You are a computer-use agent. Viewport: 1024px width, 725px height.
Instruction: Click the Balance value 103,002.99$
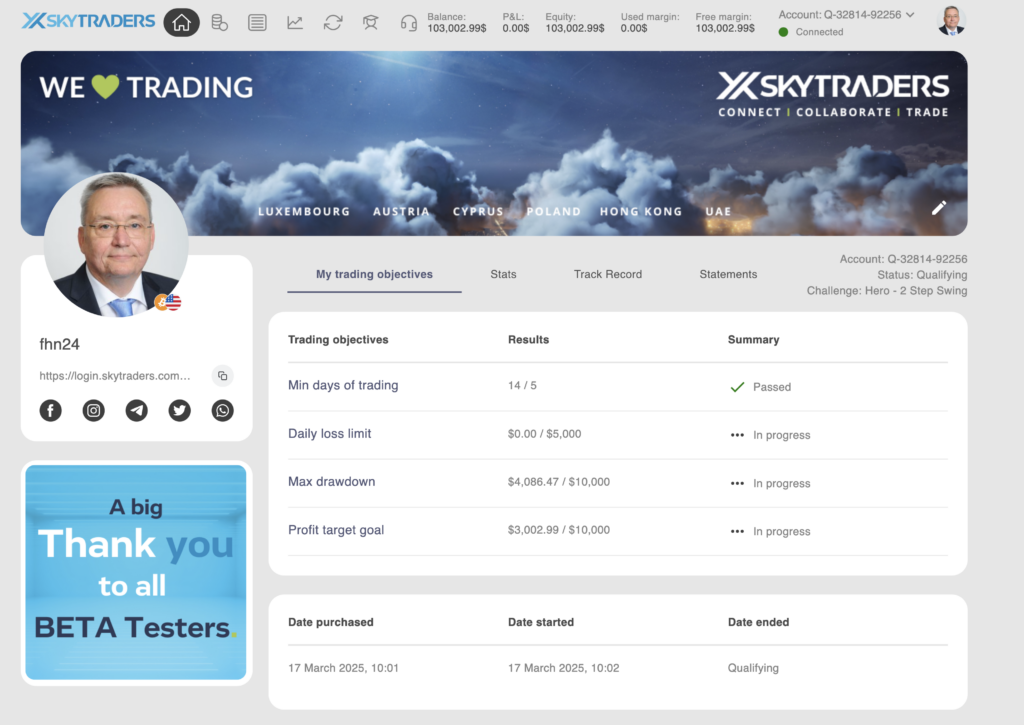[456, 28]
